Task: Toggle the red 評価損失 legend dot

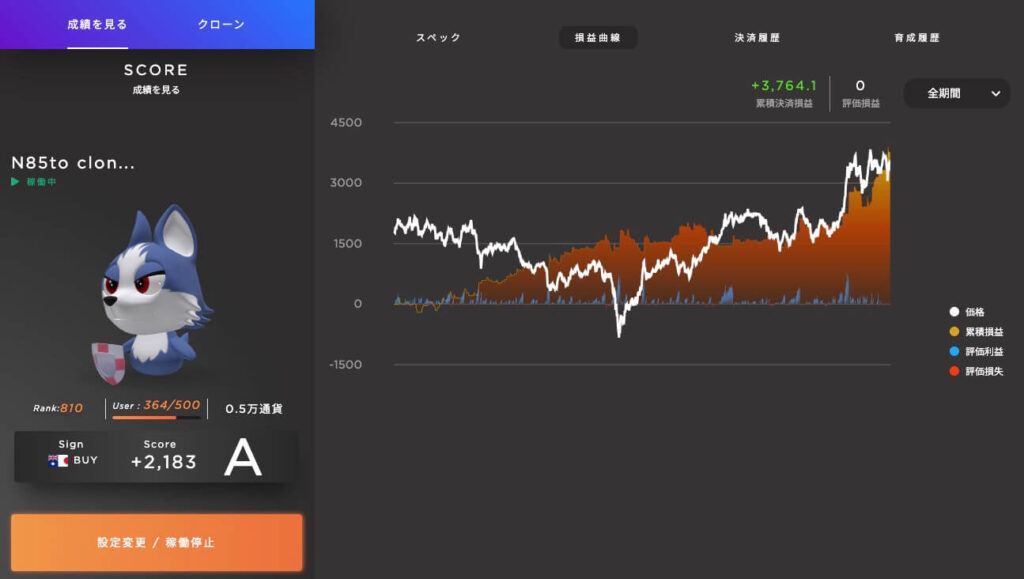Action: click(954, 372)
